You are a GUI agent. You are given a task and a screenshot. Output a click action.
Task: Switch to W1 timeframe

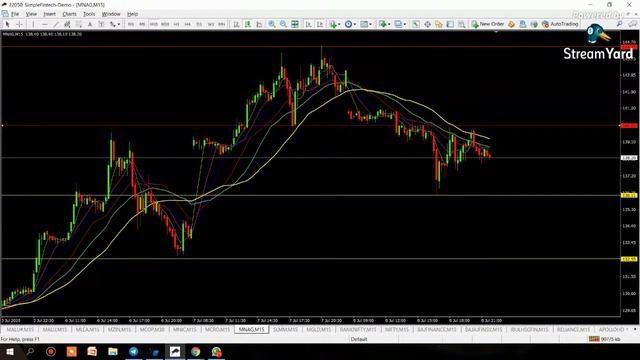click(211, 24)
